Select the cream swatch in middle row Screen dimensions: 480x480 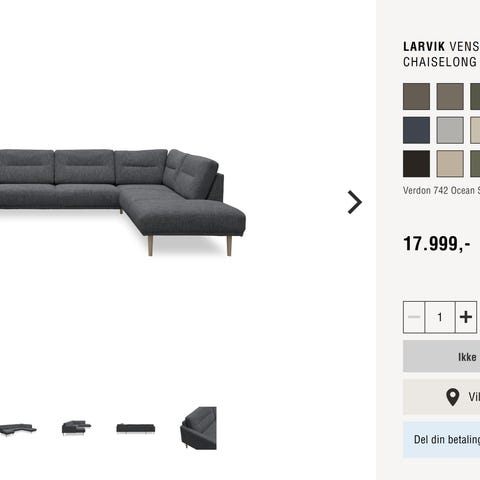[475, 130]
